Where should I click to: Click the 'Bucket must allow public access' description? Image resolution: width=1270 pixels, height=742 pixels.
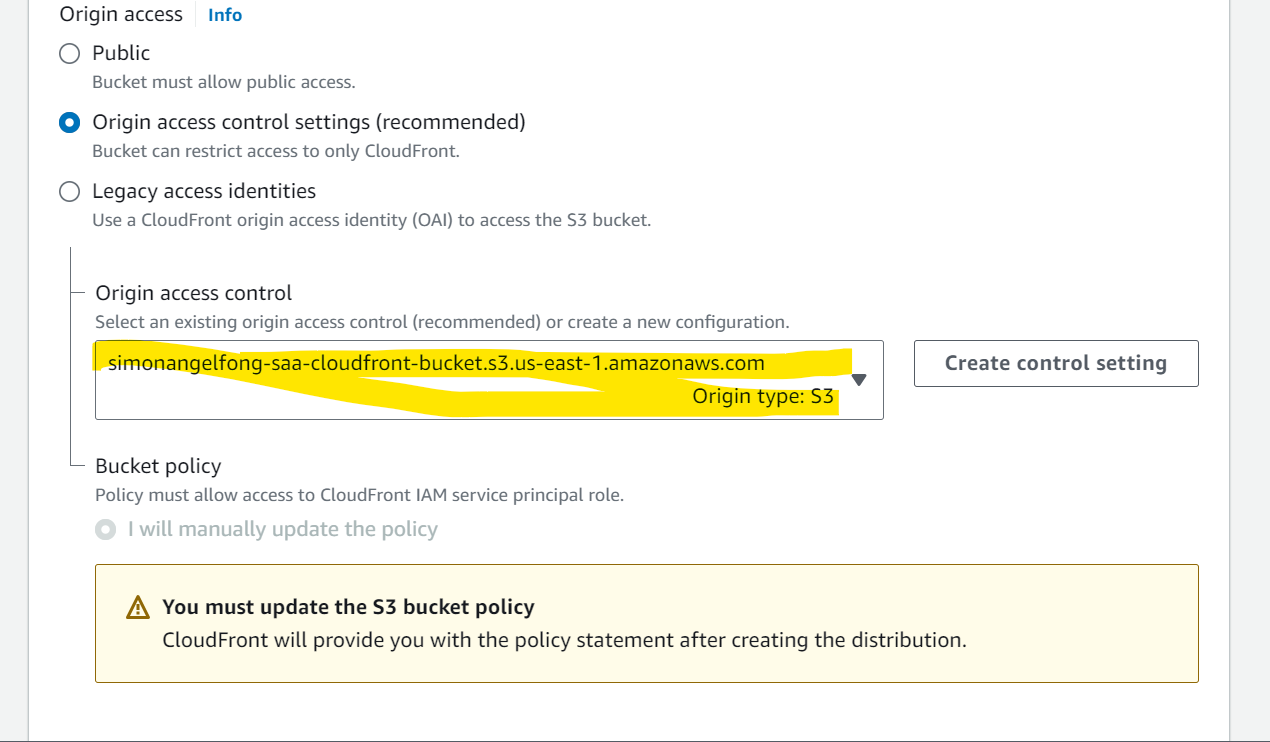pyautogui.click(x=224, y=82)
